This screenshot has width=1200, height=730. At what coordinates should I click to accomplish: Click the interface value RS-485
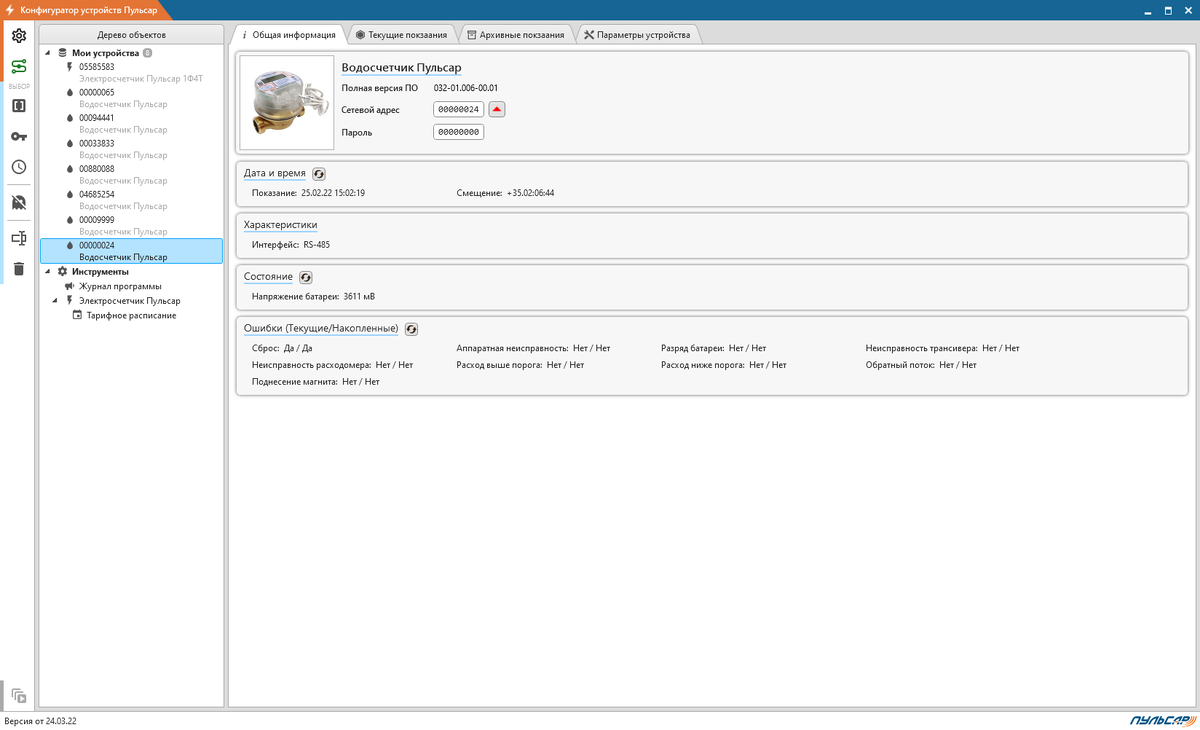tap(316, 244)
